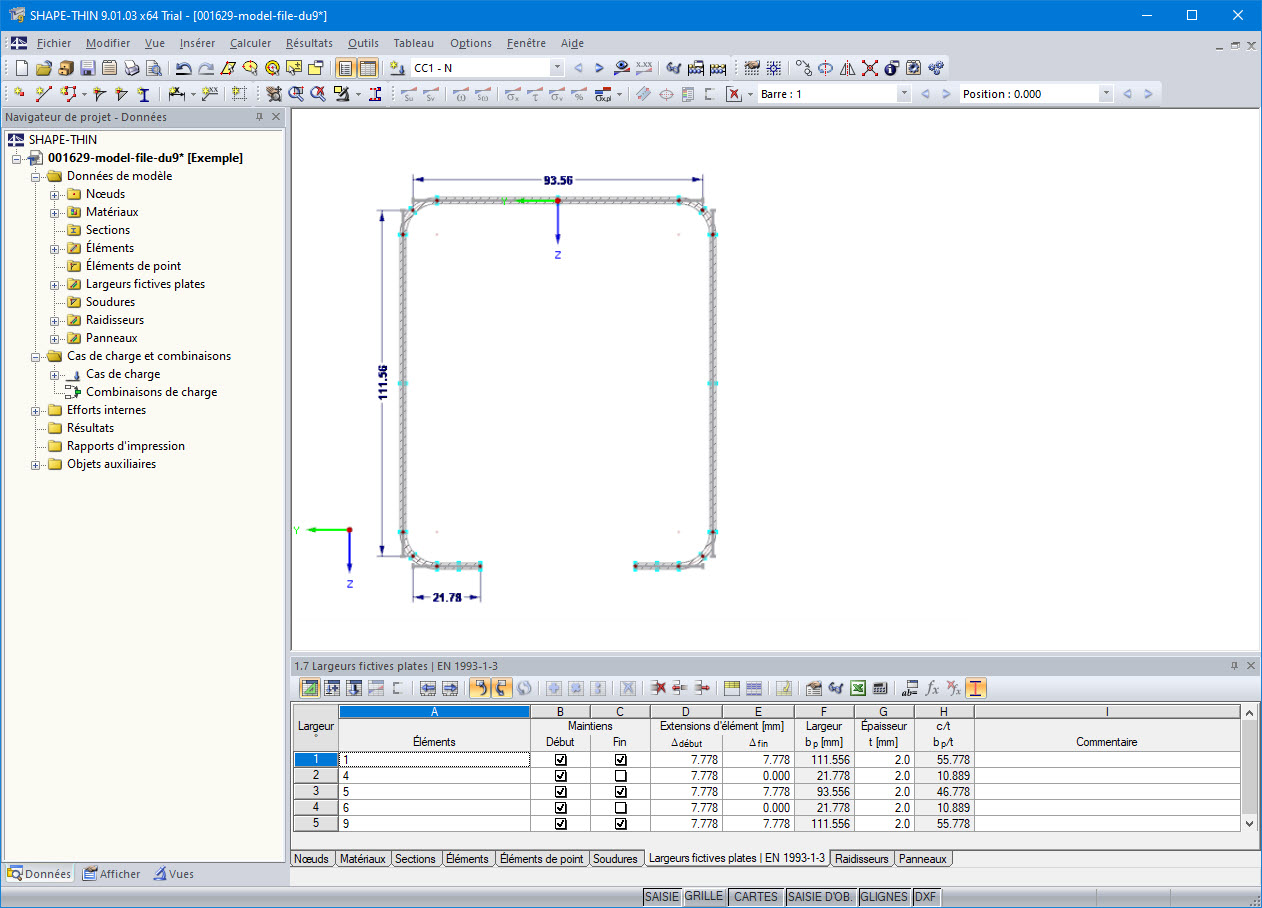Click the New file icon
Screen dimensions: 1262x908
point(22,68)
